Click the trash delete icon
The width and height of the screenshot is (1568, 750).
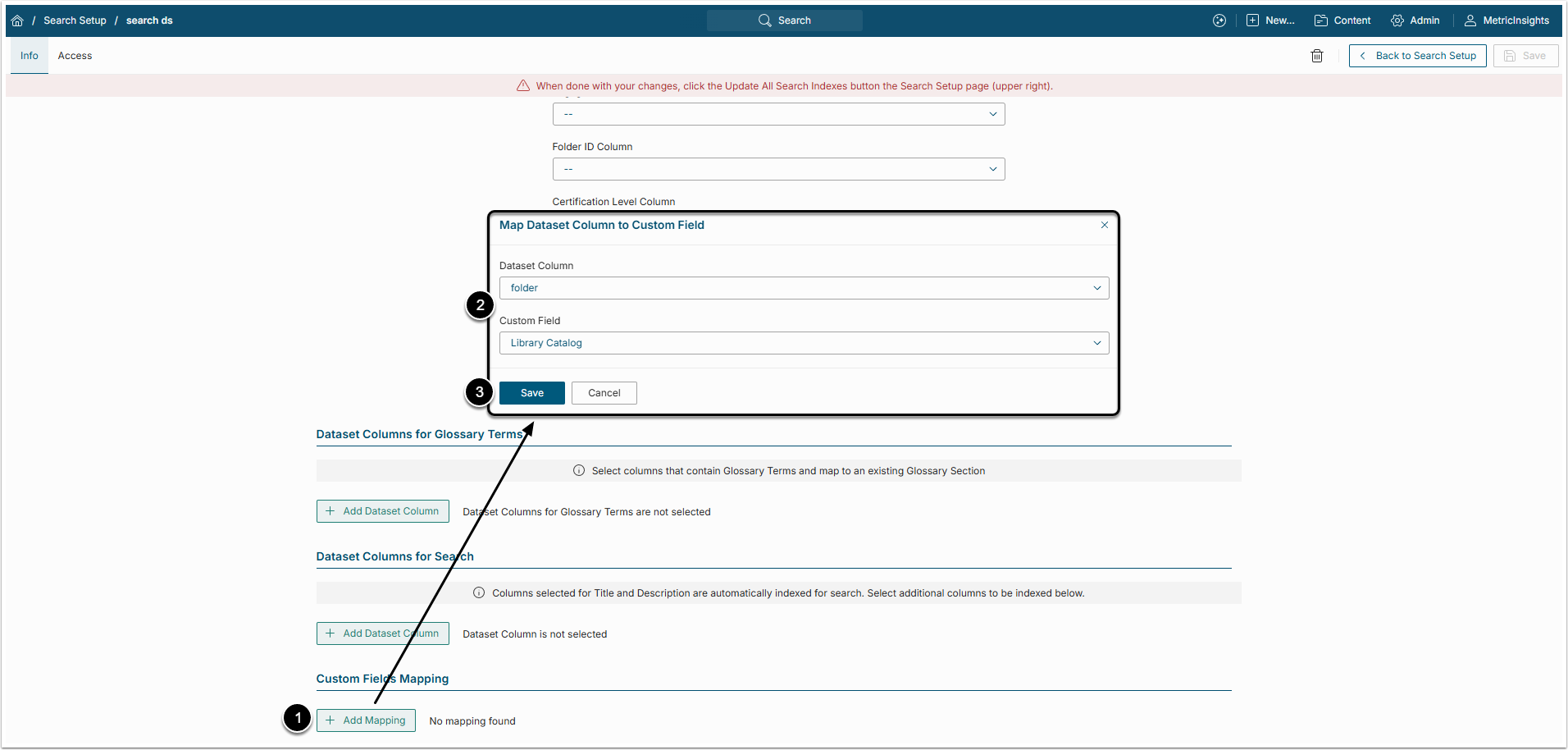pyautogui.click(x=1317, y=56)
